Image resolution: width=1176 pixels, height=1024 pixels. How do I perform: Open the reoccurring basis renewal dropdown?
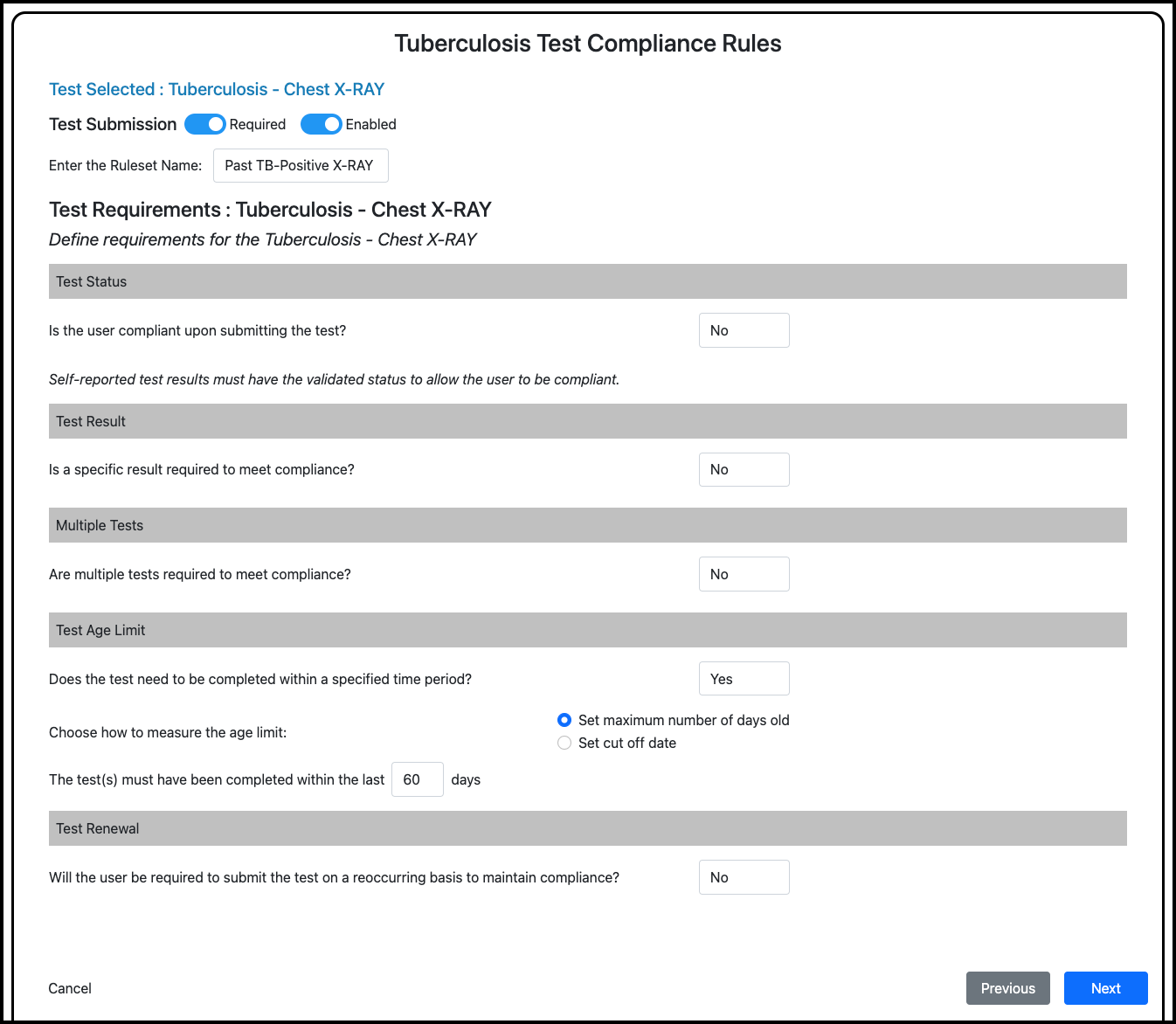(744, 877)
